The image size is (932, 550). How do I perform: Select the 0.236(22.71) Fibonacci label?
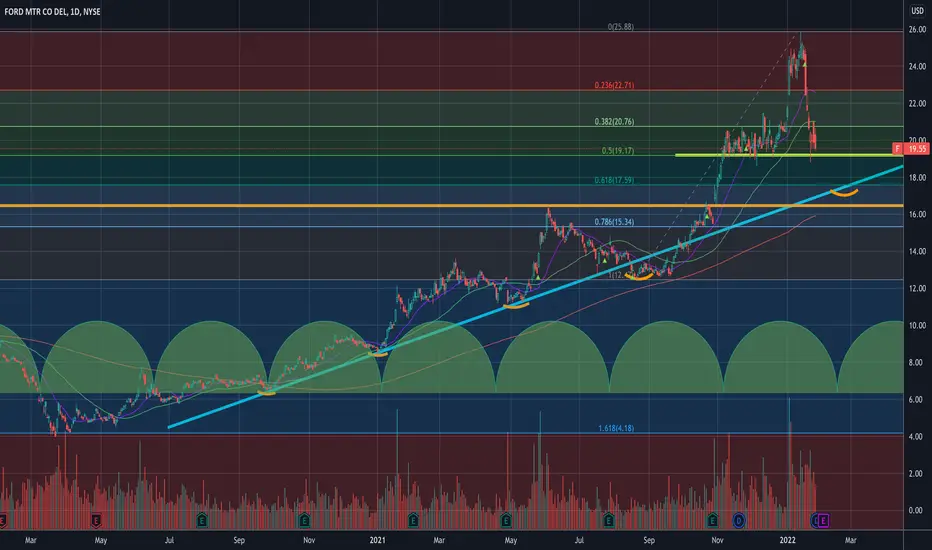(614, 85)
